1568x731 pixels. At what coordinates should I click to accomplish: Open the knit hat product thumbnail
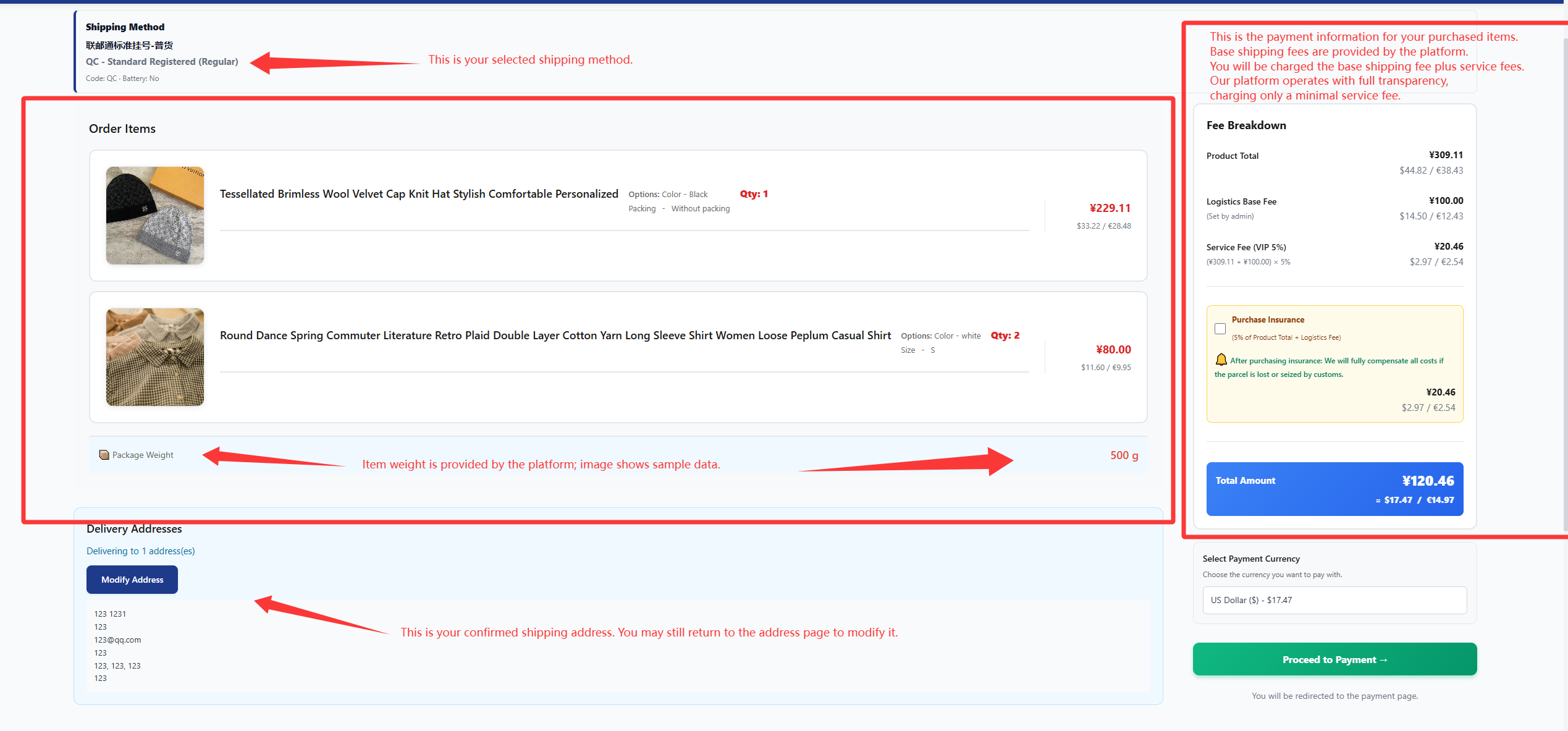[x=154, y=215]
